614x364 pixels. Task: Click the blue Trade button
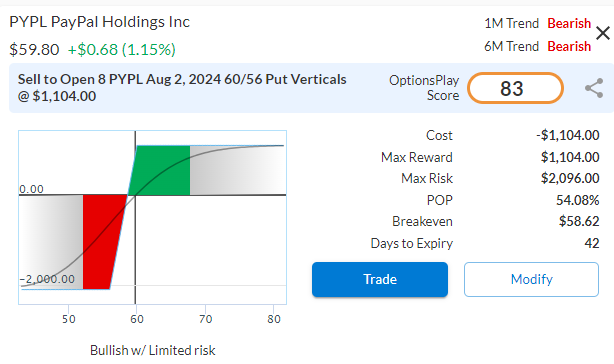tap(380, 279)
